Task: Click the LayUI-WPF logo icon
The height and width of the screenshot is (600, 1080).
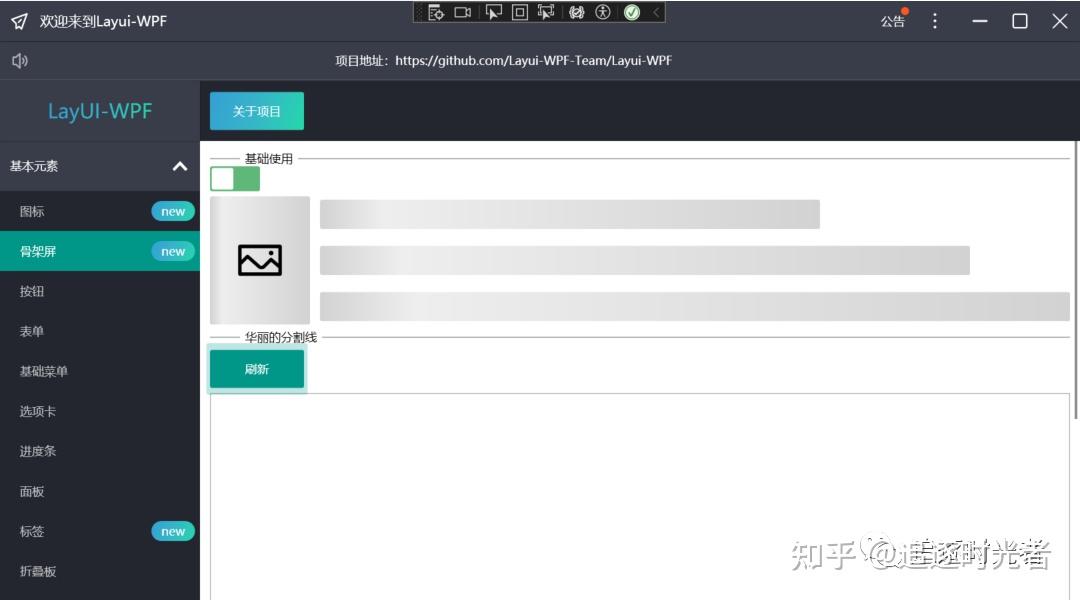Action: [18, 20]
